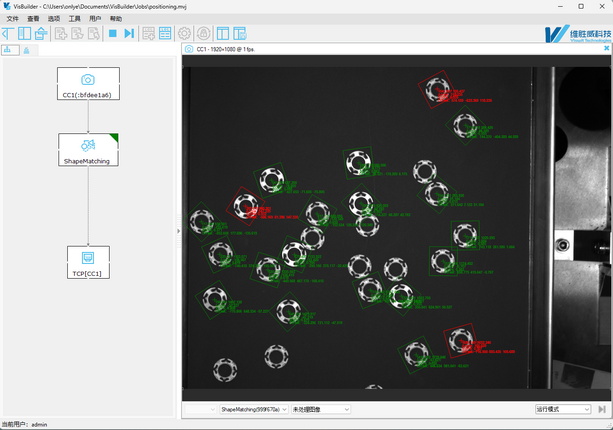Expand the ShapeMatching tool dropdown
The image size is (613, 430).
(284, 409)
